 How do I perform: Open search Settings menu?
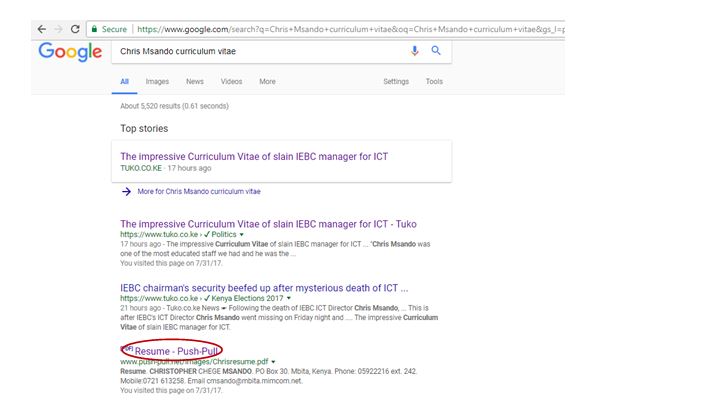click(396, 81)
